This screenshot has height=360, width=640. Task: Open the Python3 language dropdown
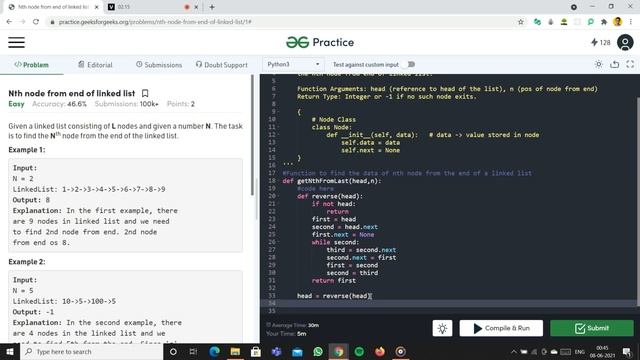click(x=293, y=64)
